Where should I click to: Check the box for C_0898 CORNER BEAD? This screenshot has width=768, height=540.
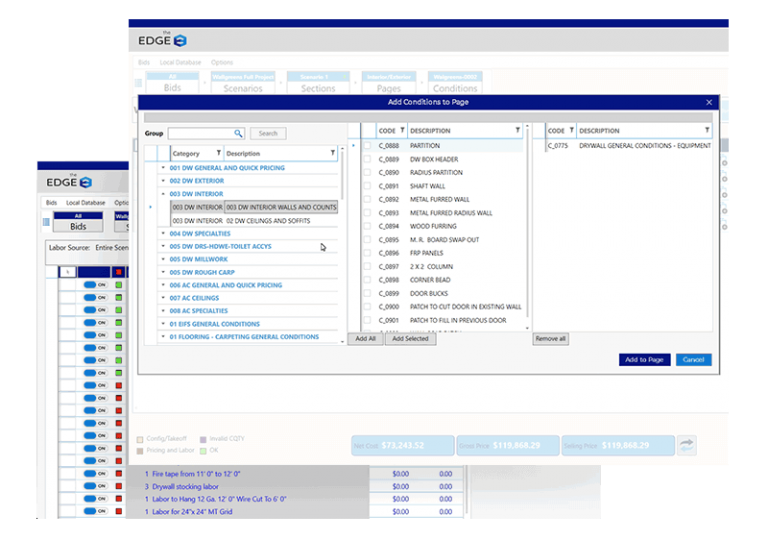[x=367, y=280]
